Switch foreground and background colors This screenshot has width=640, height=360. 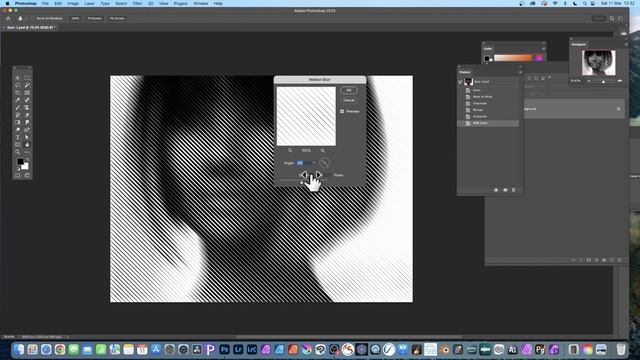coord(27,160)
